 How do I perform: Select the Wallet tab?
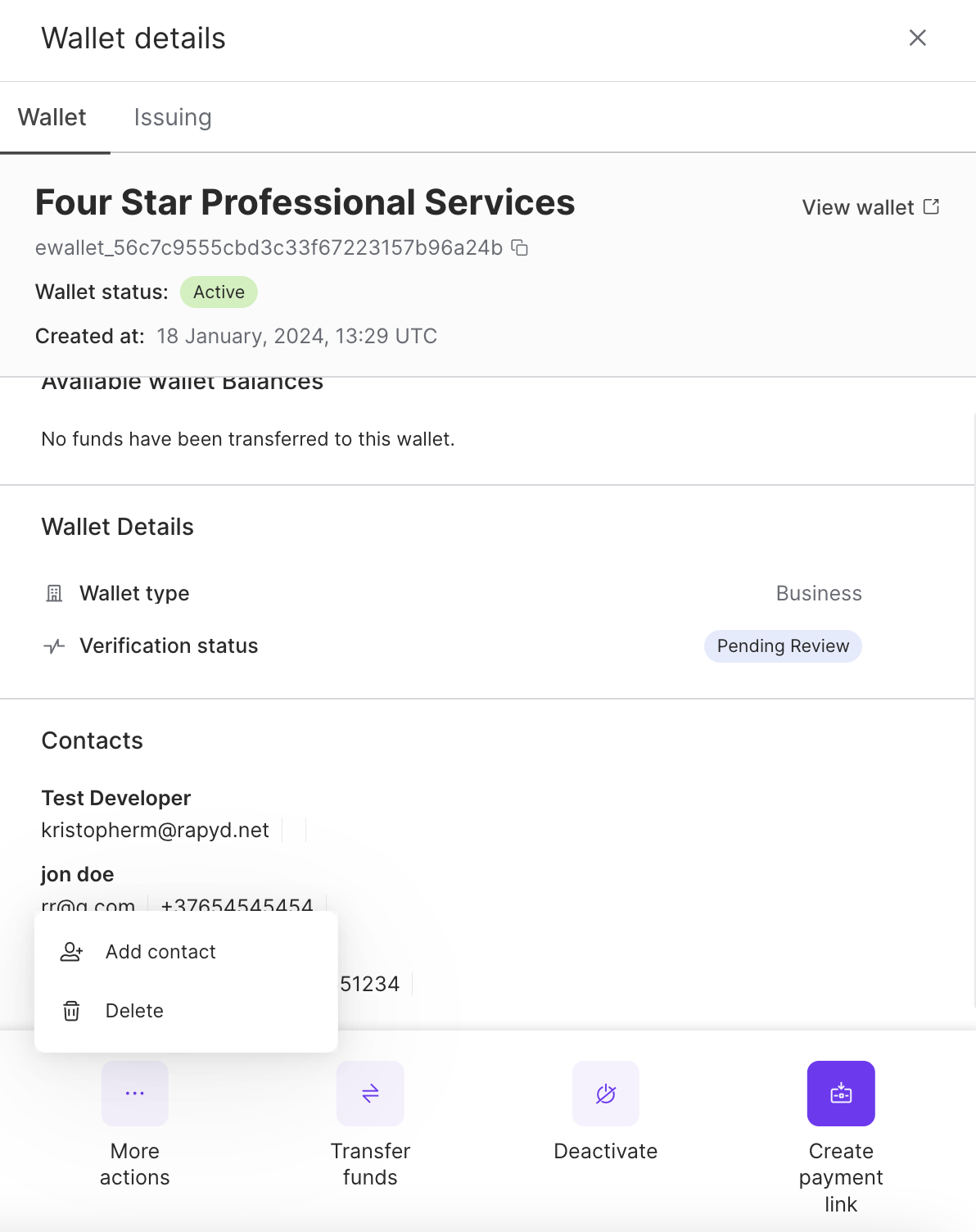pos(52,117)
